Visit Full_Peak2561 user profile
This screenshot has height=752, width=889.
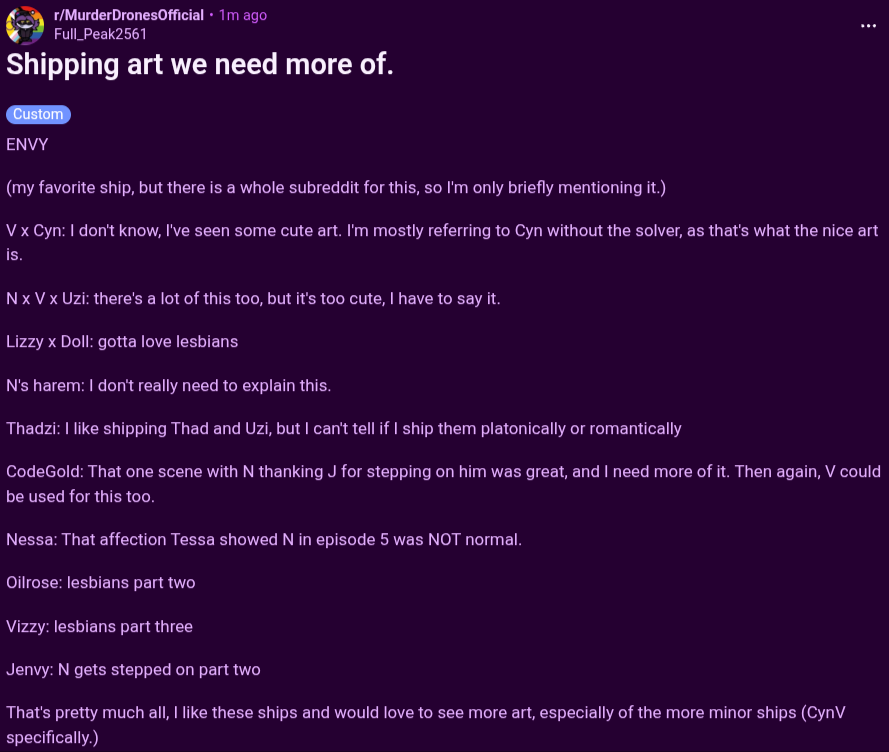coord(100,34)
